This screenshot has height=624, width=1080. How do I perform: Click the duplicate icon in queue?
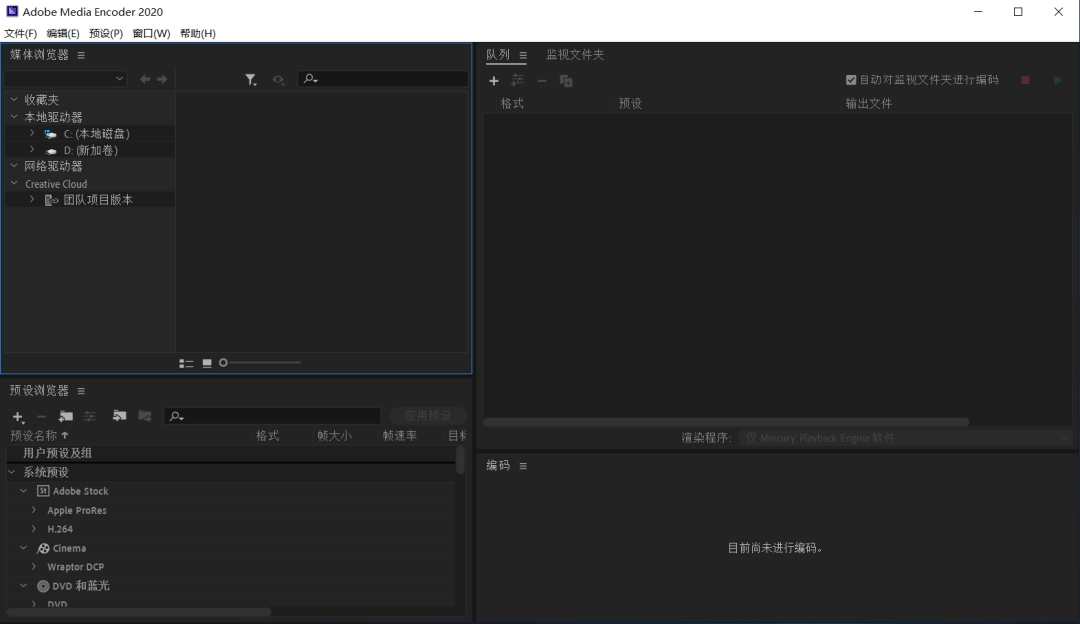566,81
